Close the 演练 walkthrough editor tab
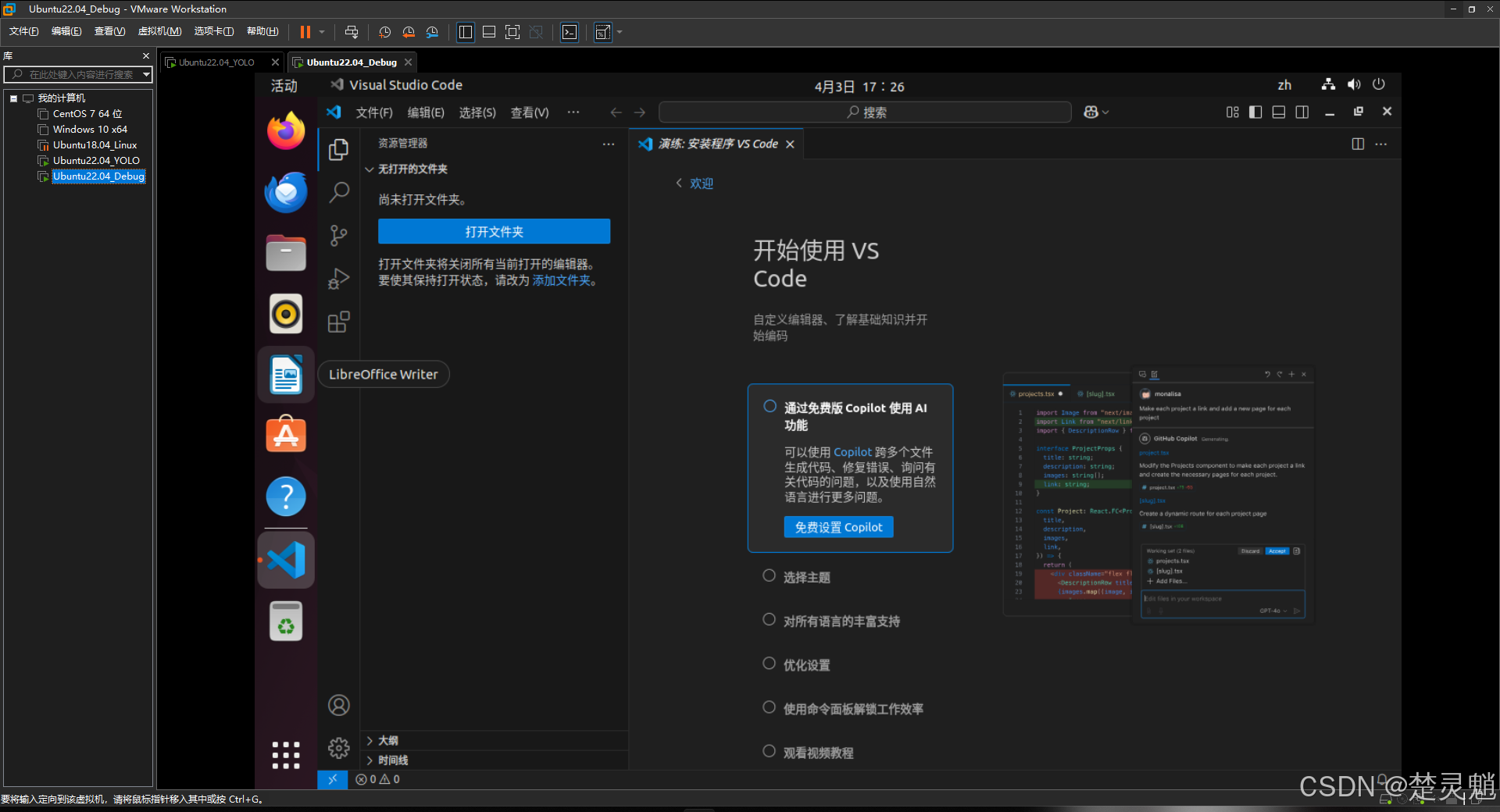The height and width of the screenshot is (812, 1500). [790, 144]
